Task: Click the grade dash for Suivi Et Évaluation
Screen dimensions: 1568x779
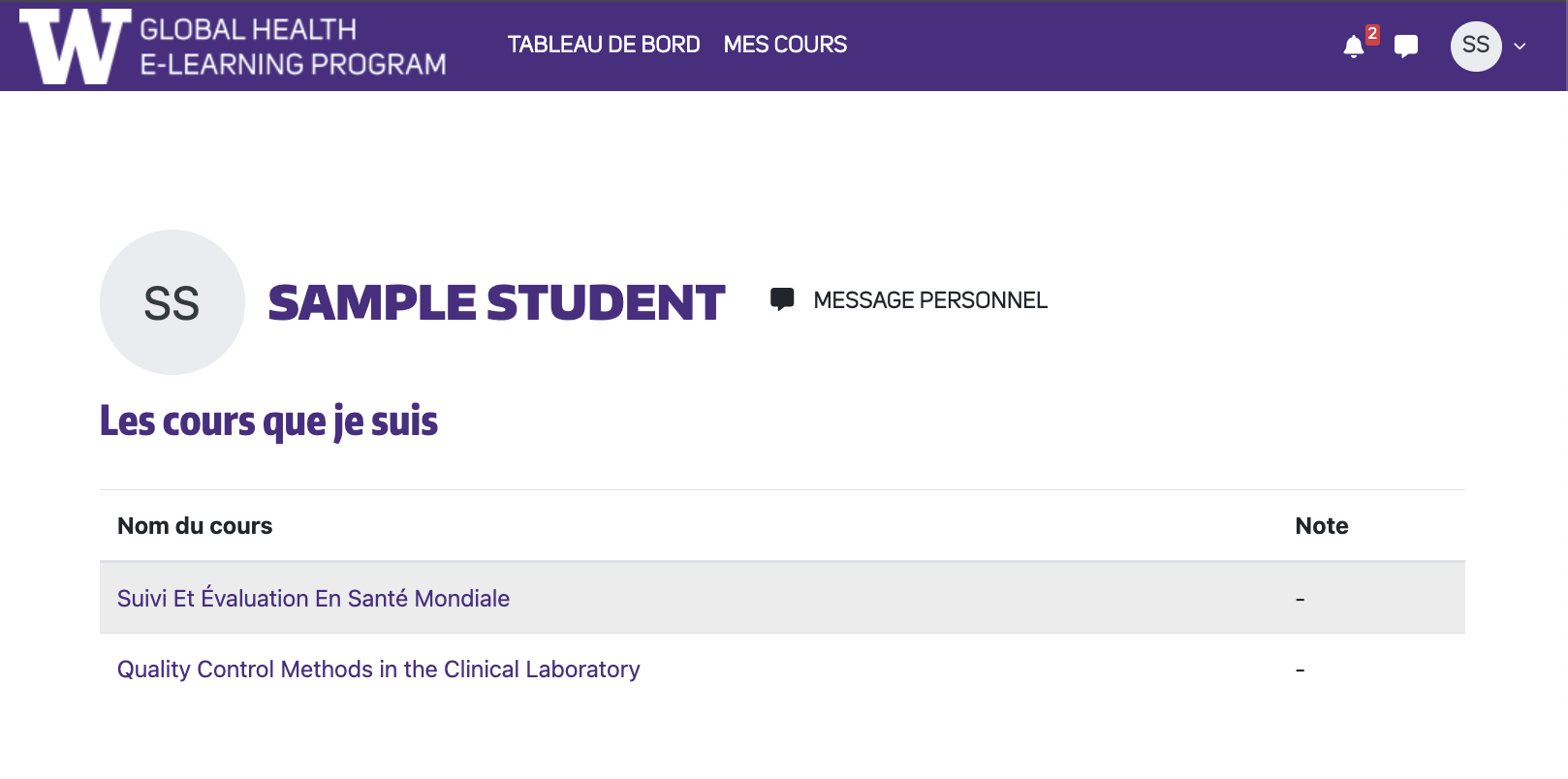Action: point(1300,600)
